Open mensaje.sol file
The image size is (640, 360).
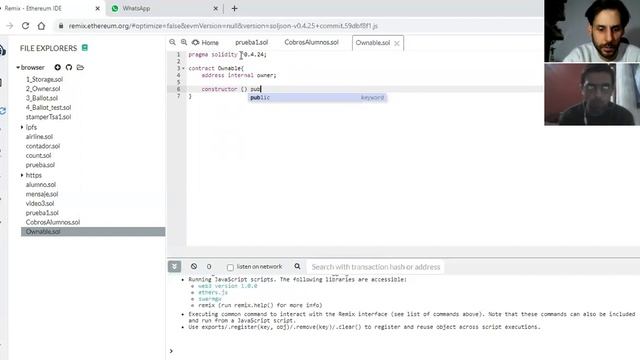(42, 194)
